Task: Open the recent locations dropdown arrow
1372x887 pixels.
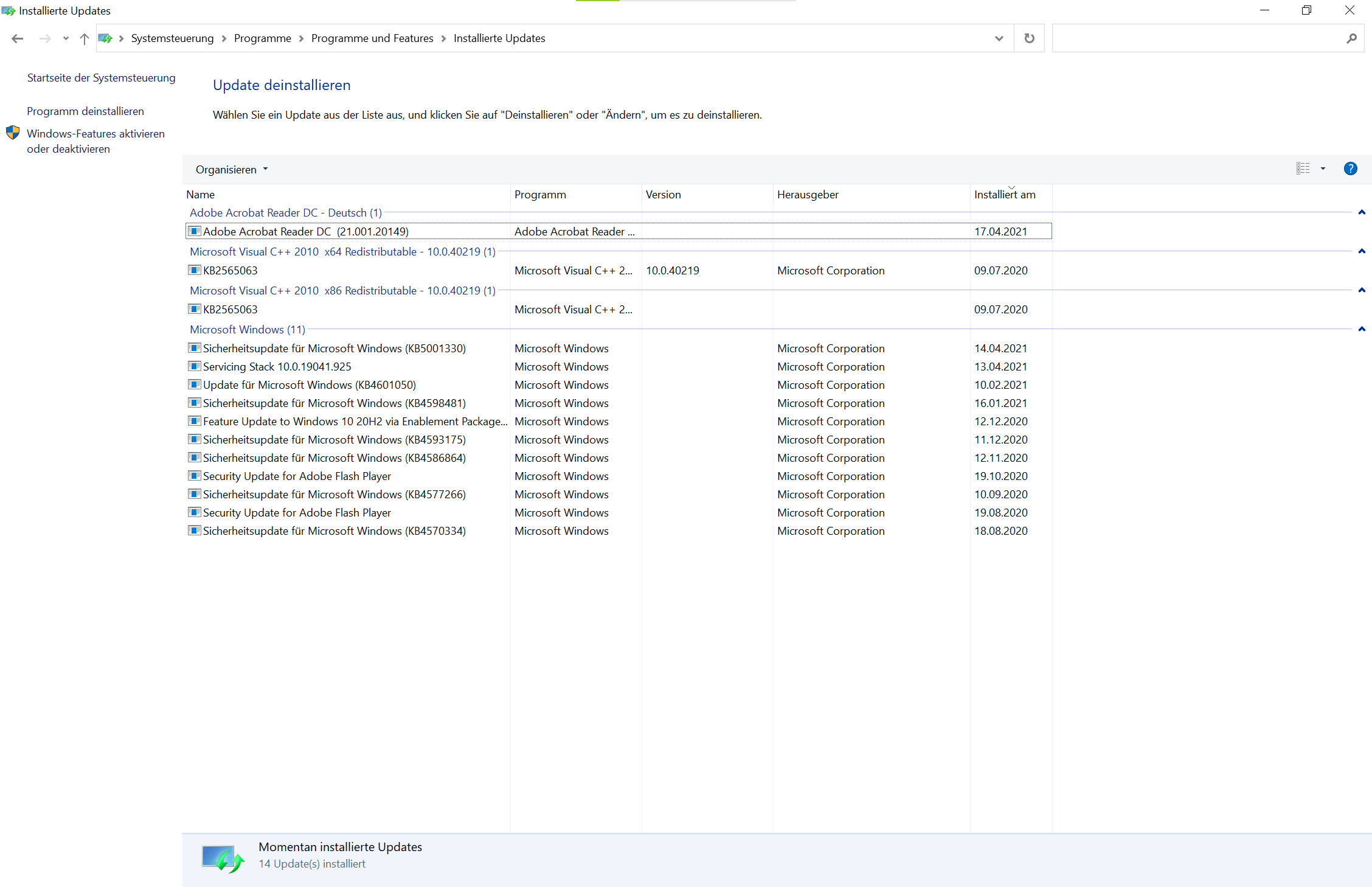Action: [66, 38]
